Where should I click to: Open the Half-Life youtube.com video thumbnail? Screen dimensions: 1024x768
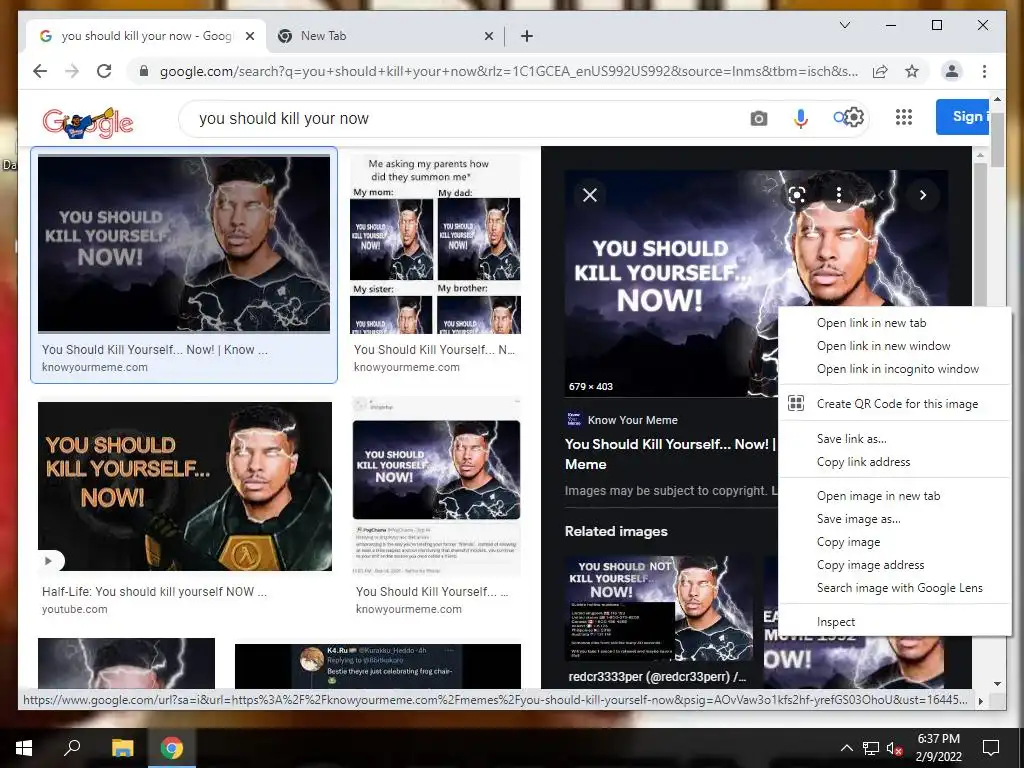[185, 487]
